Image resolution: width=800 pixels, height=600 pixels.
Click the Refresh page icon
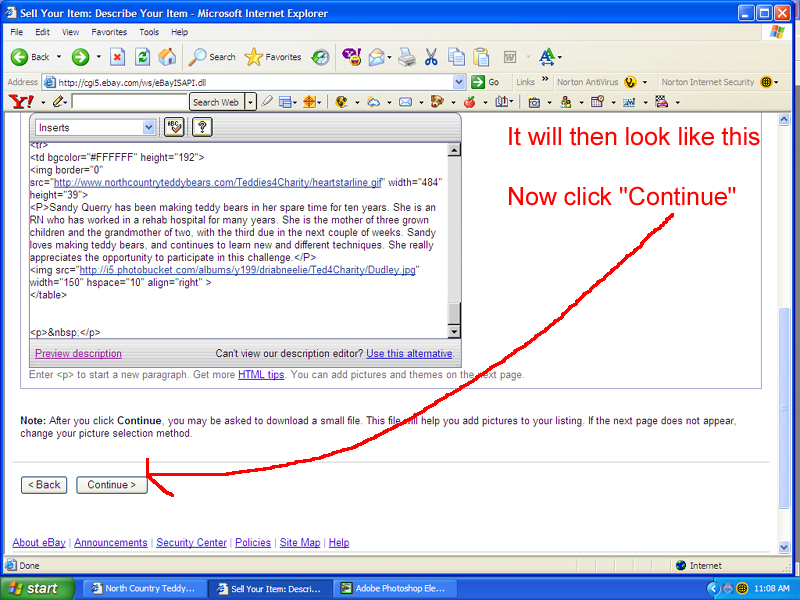point(142,57)
